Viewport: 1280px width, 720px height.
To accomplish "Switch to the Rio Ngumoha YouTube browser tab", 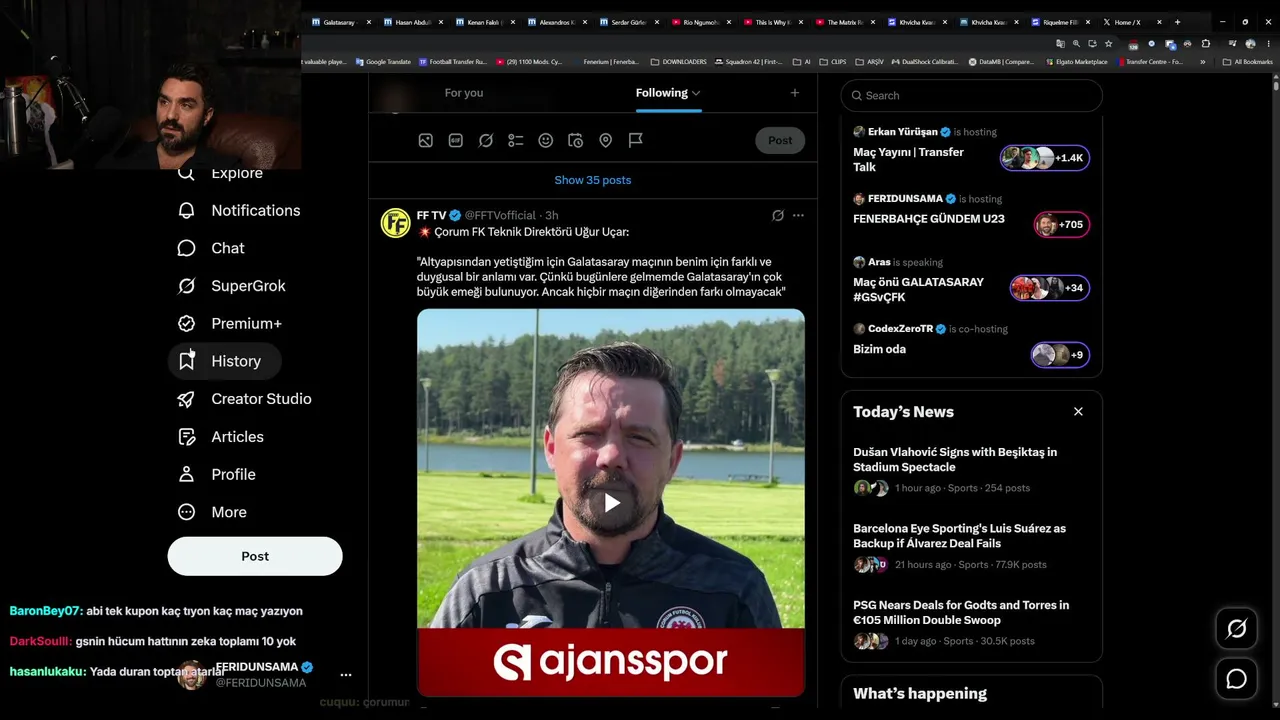I will pyautogui.click(x=702, y=22).
